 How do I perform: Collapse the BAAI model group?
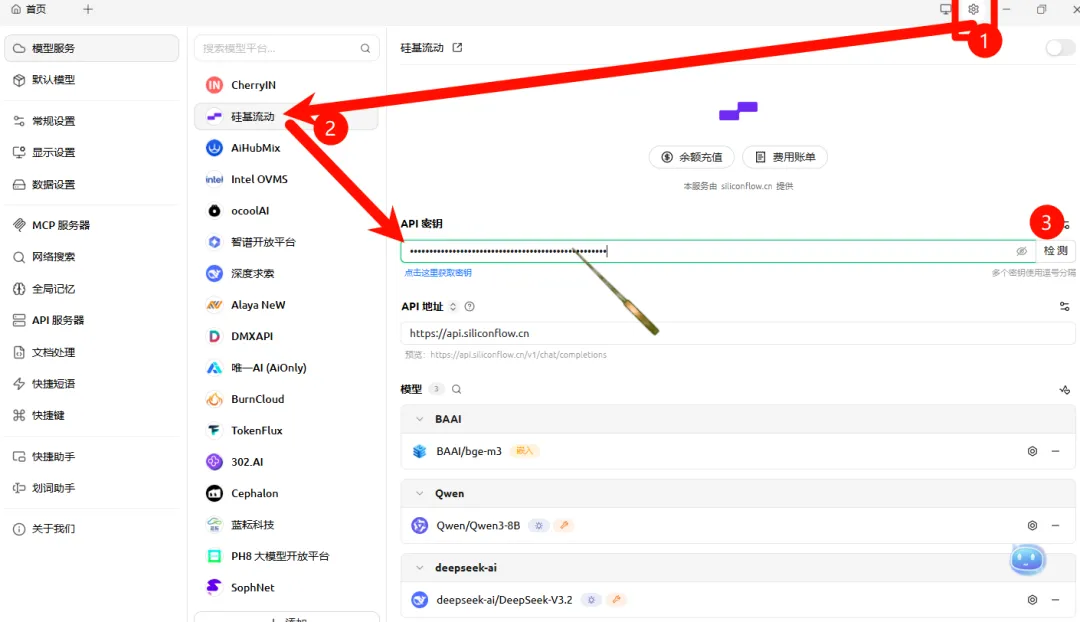(419, 419)
